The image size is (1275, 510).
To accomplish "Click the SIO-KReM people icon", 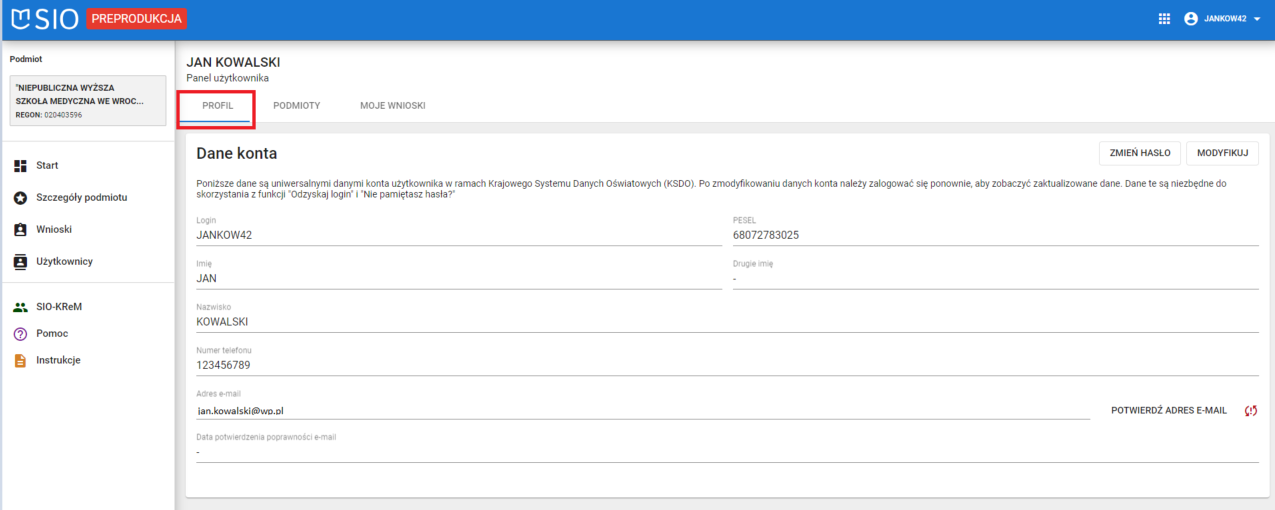I will click(20, 308).
